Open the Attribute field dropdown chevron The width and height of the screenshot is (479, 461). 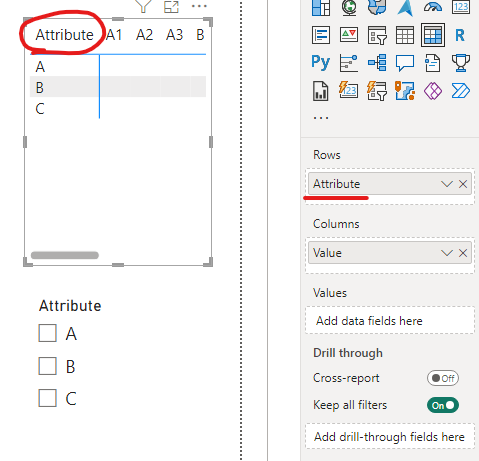click(x=446, y=184)
